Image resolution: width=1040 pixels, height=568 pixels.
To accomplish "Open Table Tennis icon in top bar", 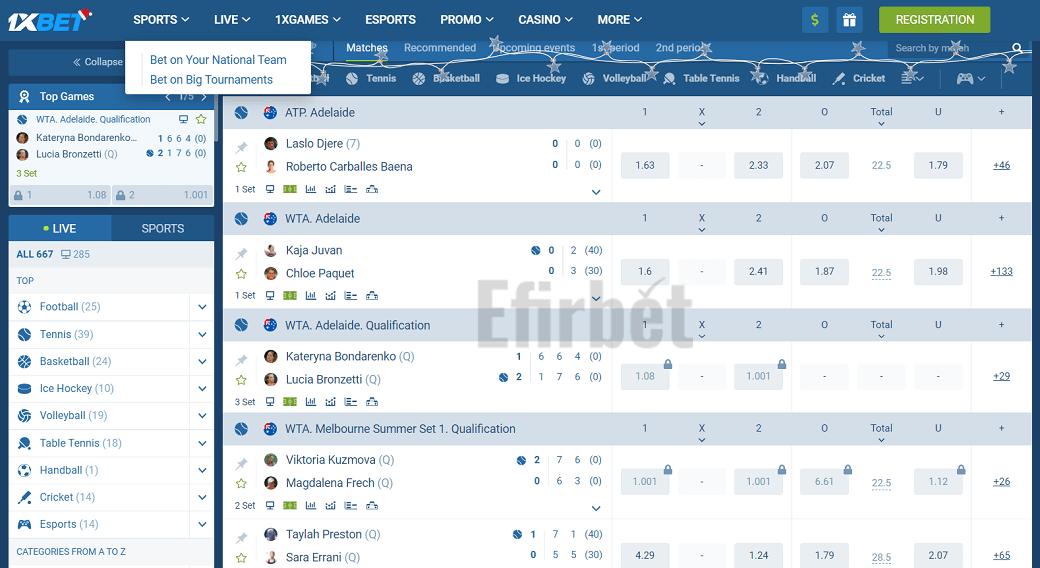I will (669, 78).
